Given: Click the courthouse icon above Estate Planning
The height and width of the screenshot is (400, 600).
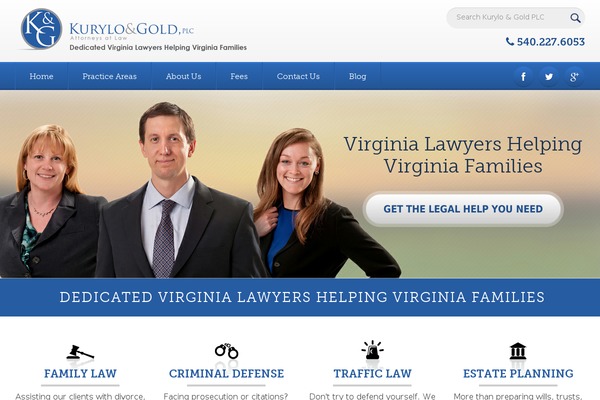Looking at the screenshot, I should coord(518,351).
